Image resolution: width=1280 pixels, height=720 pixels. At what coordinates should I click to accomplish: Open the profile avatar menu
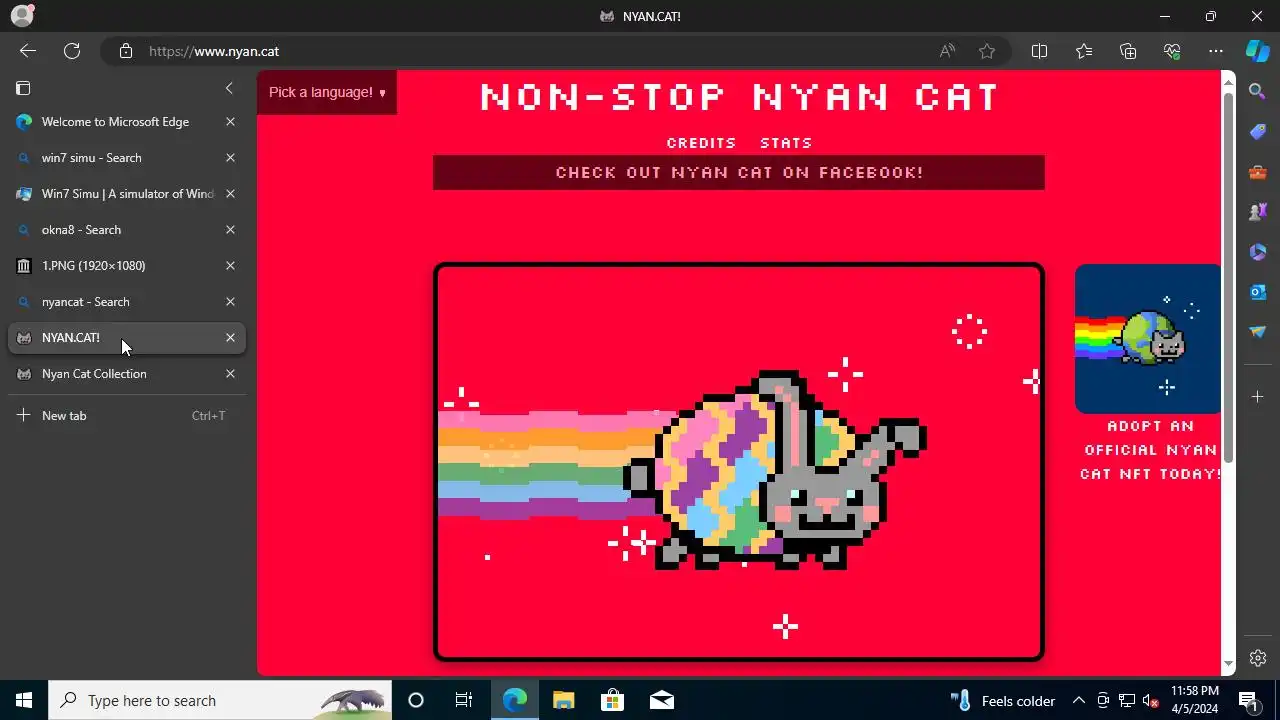pyautogui.click(x=22, y=15)
